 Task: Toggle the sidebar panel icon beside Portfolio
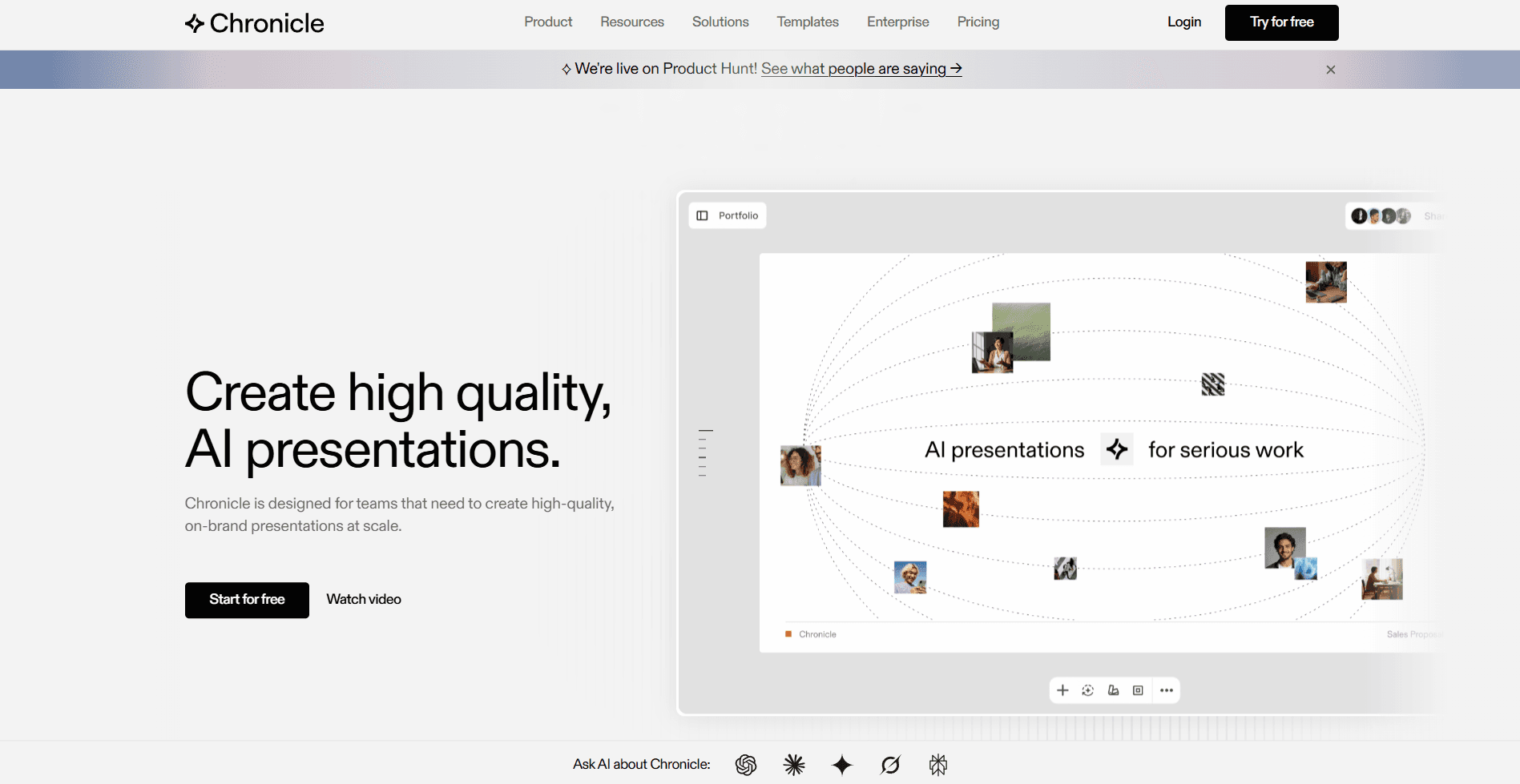(x=703, y=215)
